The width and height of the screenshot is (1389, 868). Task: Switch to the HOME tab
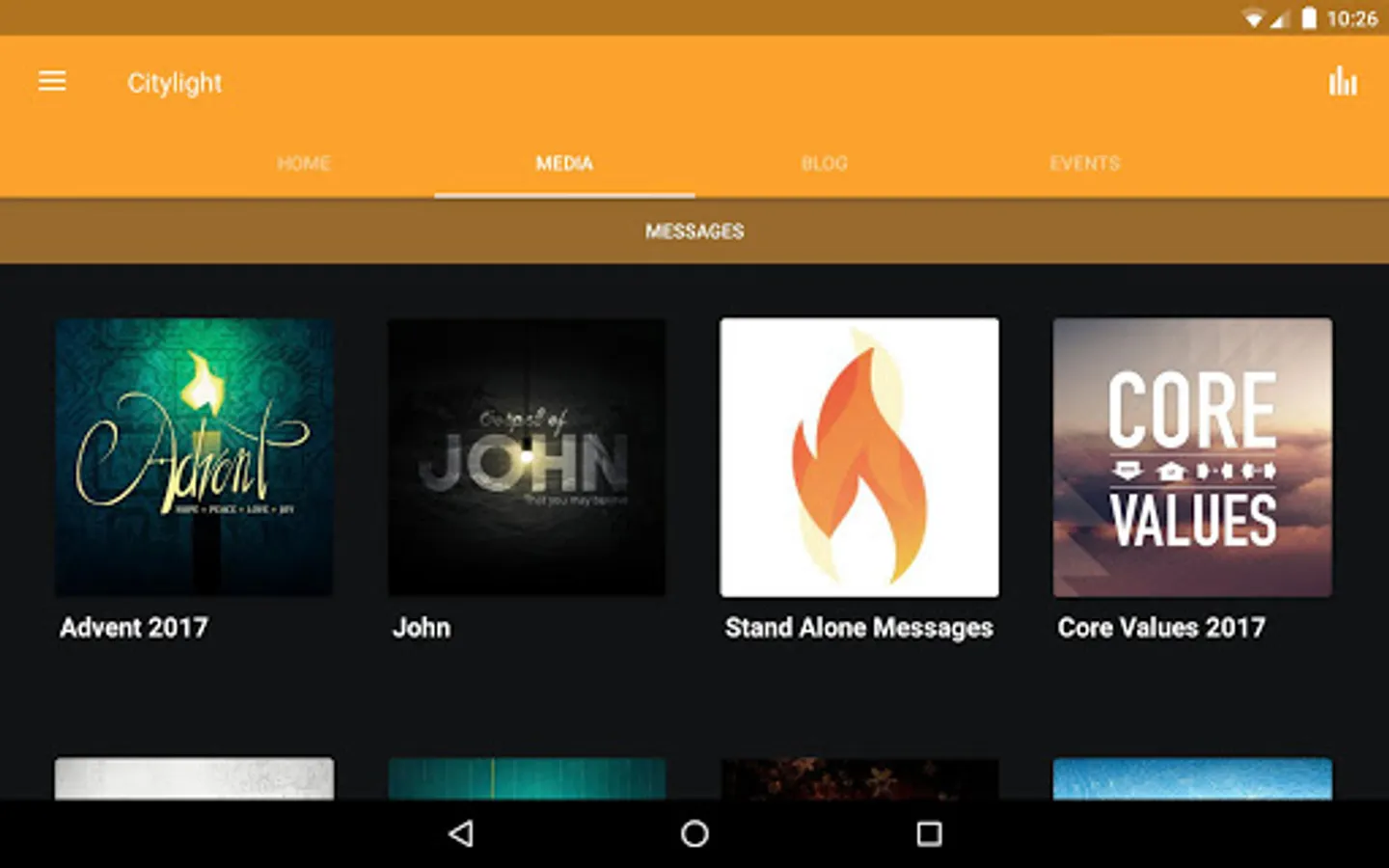[x=304, y=163]
